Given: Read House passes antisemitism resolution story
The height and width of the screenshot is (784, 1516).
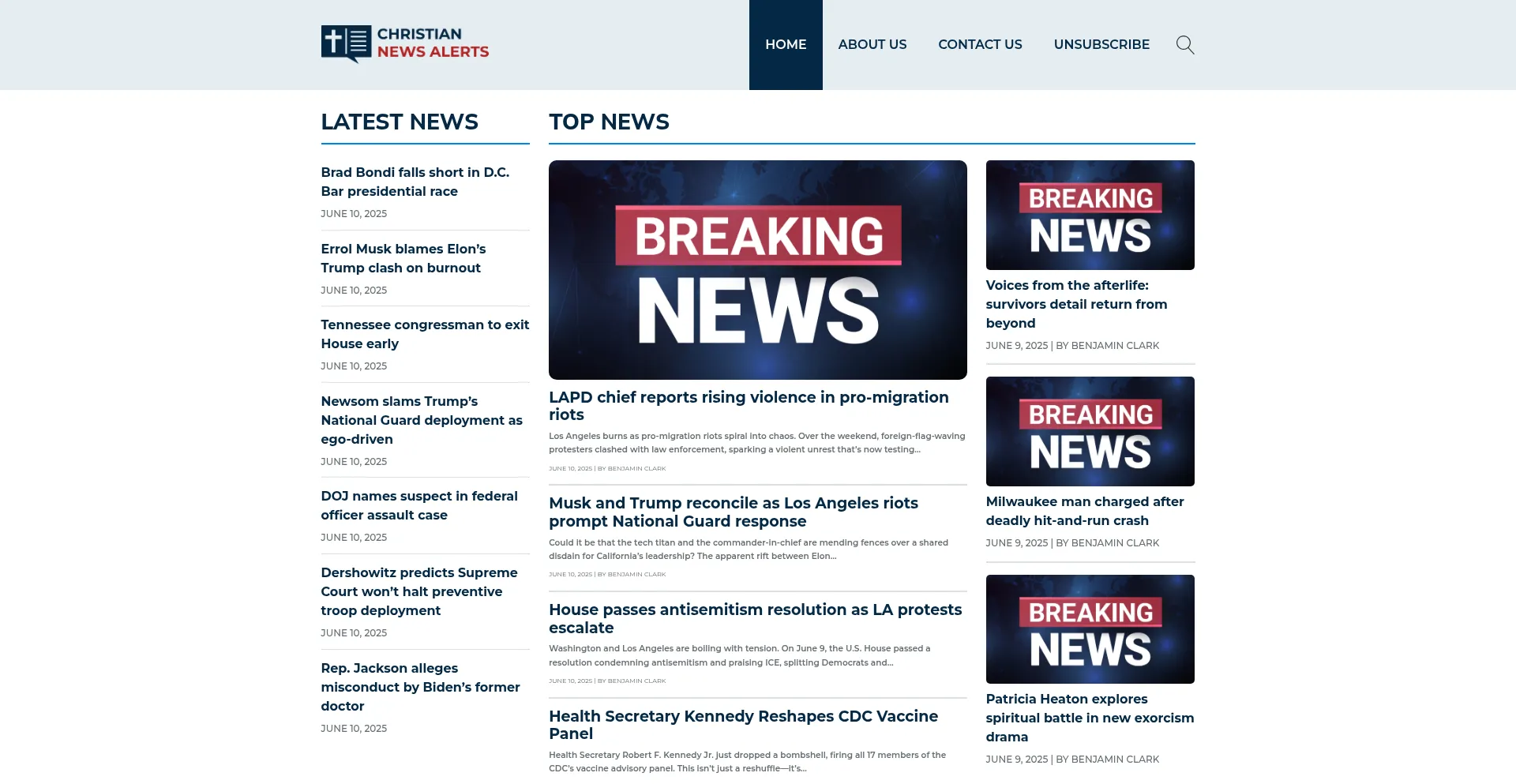Looking at the screenshot, I should [x=755, y=618].
